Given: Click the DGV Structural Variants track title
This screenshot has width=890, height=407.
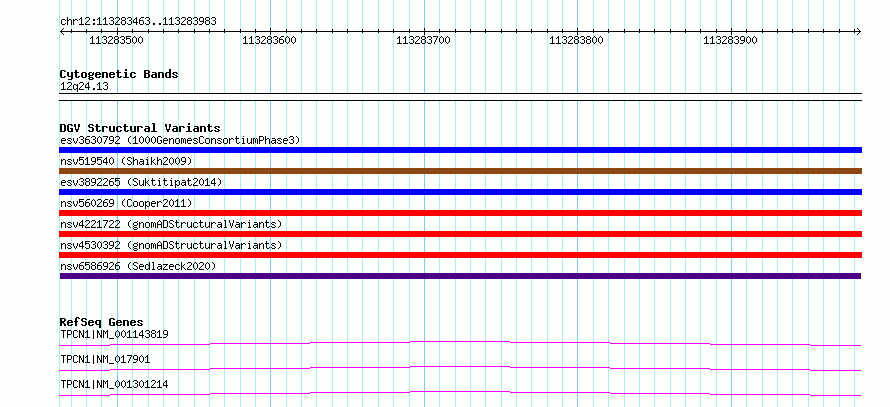Looking at the screenshot, I should (x=140, y=128).
